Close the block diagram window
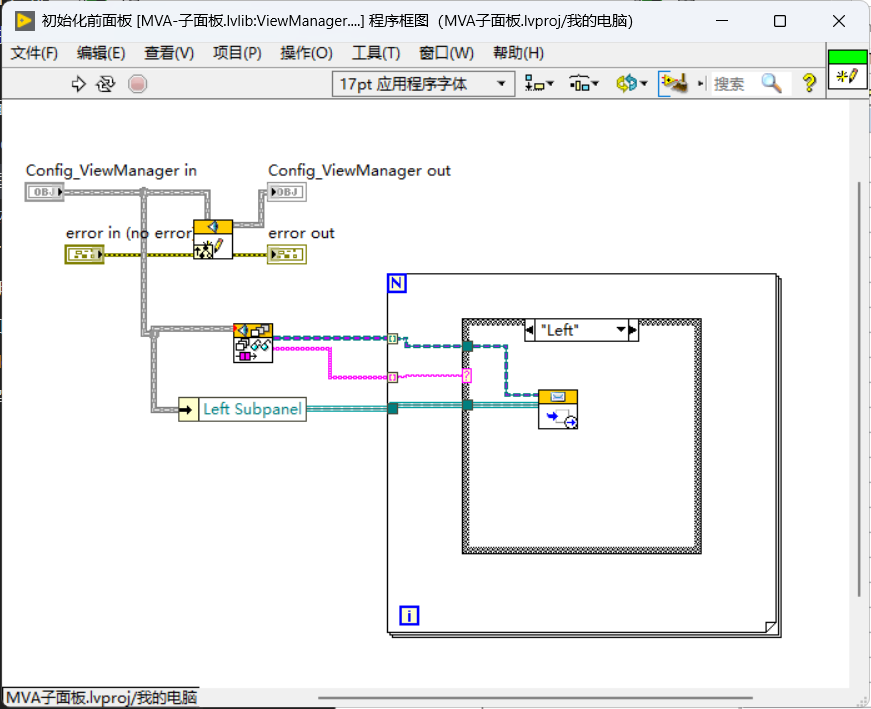Viewport: 871px width, 709px height. point(839,21)
